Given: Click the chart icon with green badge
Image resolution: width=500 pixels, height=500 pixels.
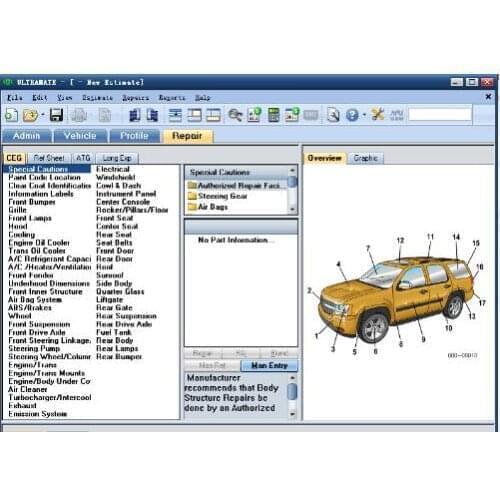Looking at the screenshot, I should coord(254,115).
